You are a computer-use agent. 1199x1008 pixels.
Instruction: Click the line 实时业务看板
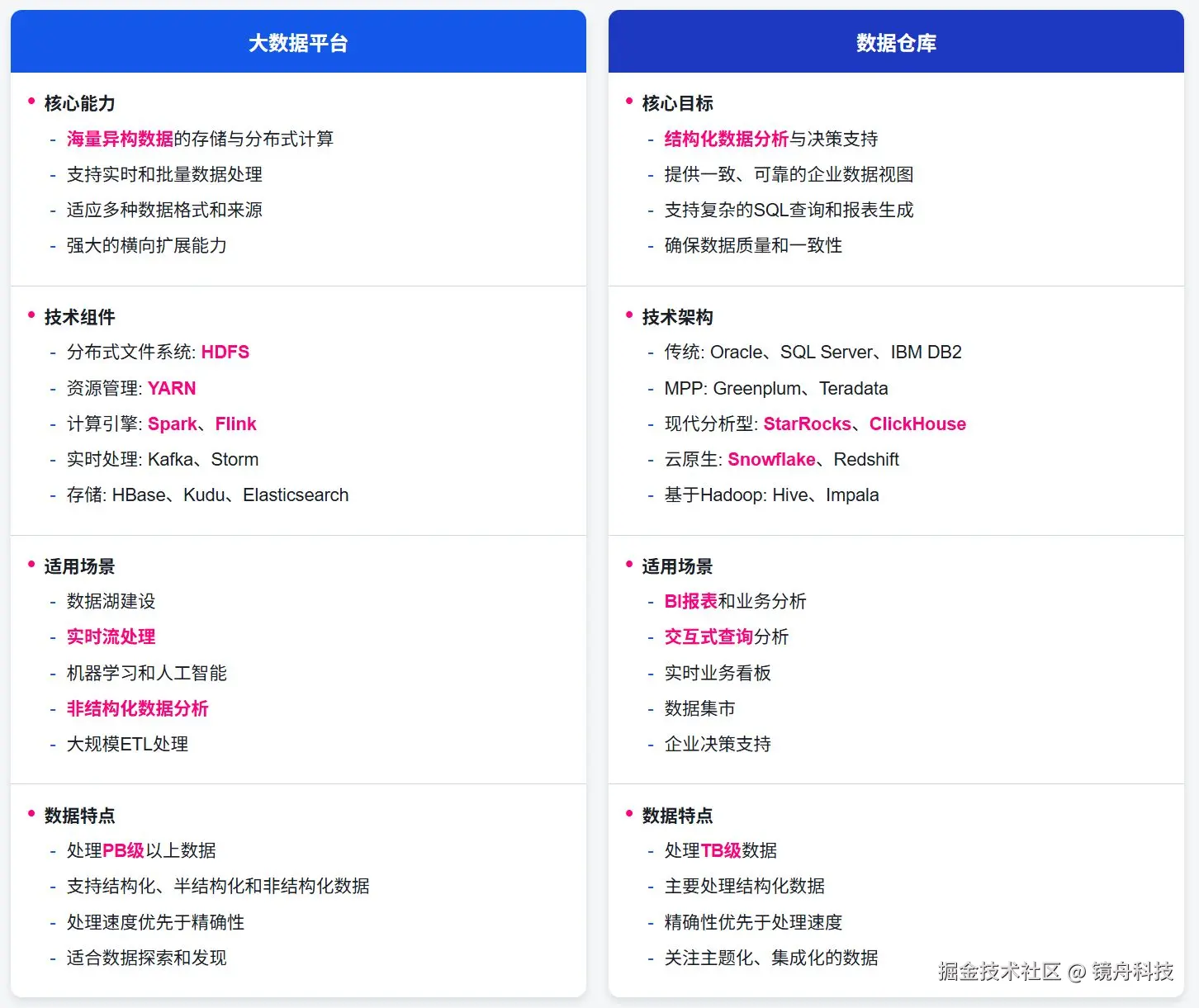pos(718,673)
